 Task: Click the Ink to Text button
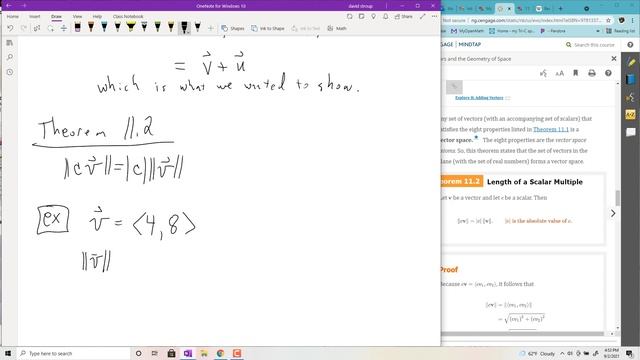(x=306, y=28)
